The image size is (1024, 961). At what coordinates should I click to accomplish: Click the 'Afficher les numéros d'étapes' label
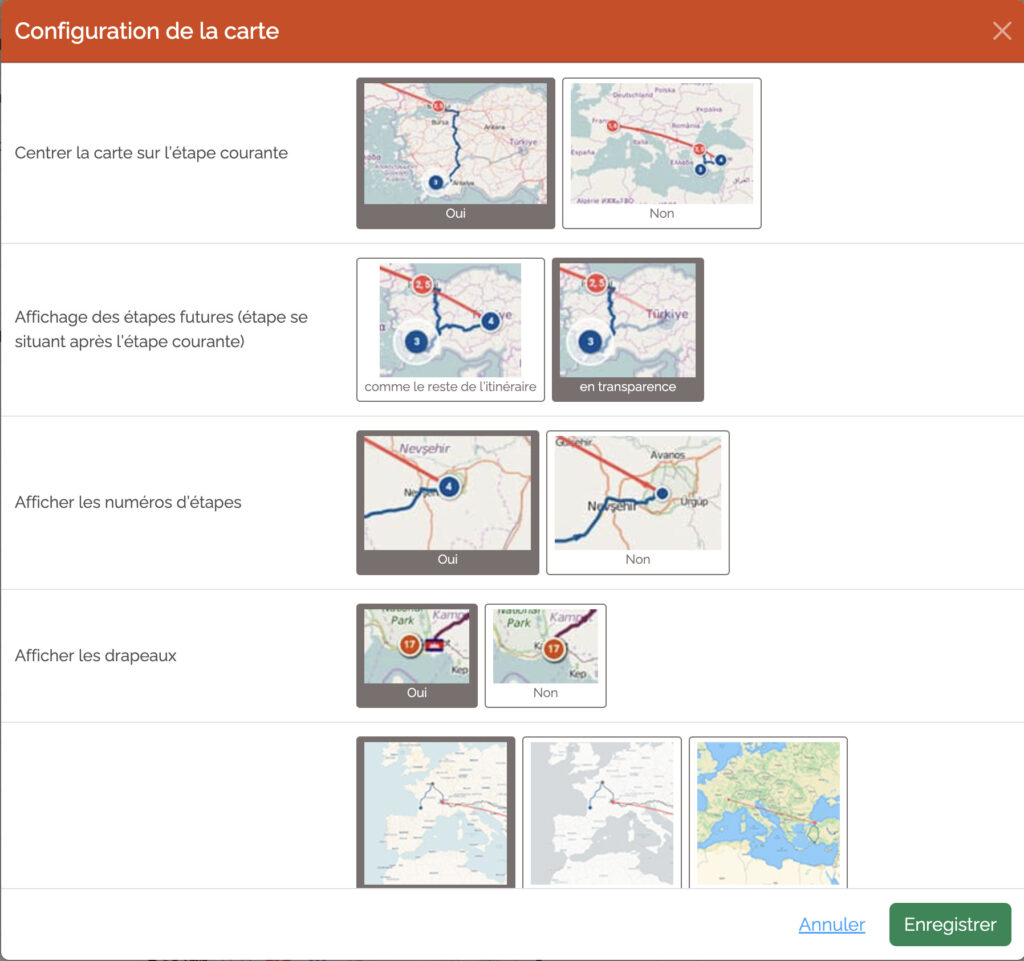[128, 502]
